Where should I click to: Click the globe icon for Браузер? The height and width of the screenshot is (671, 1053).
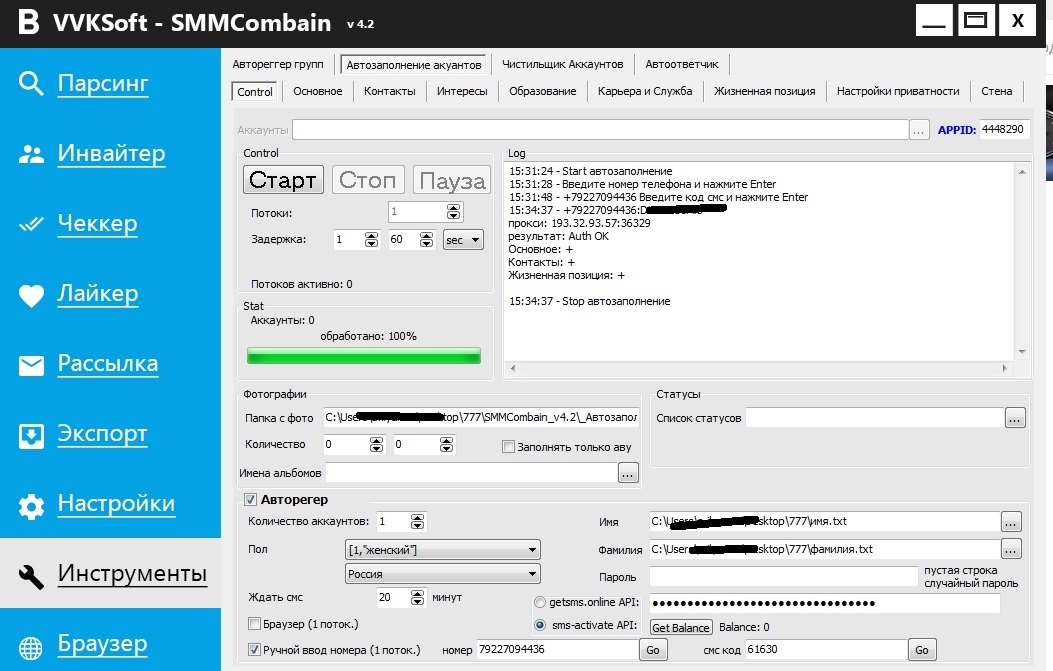tap(32, 646)
